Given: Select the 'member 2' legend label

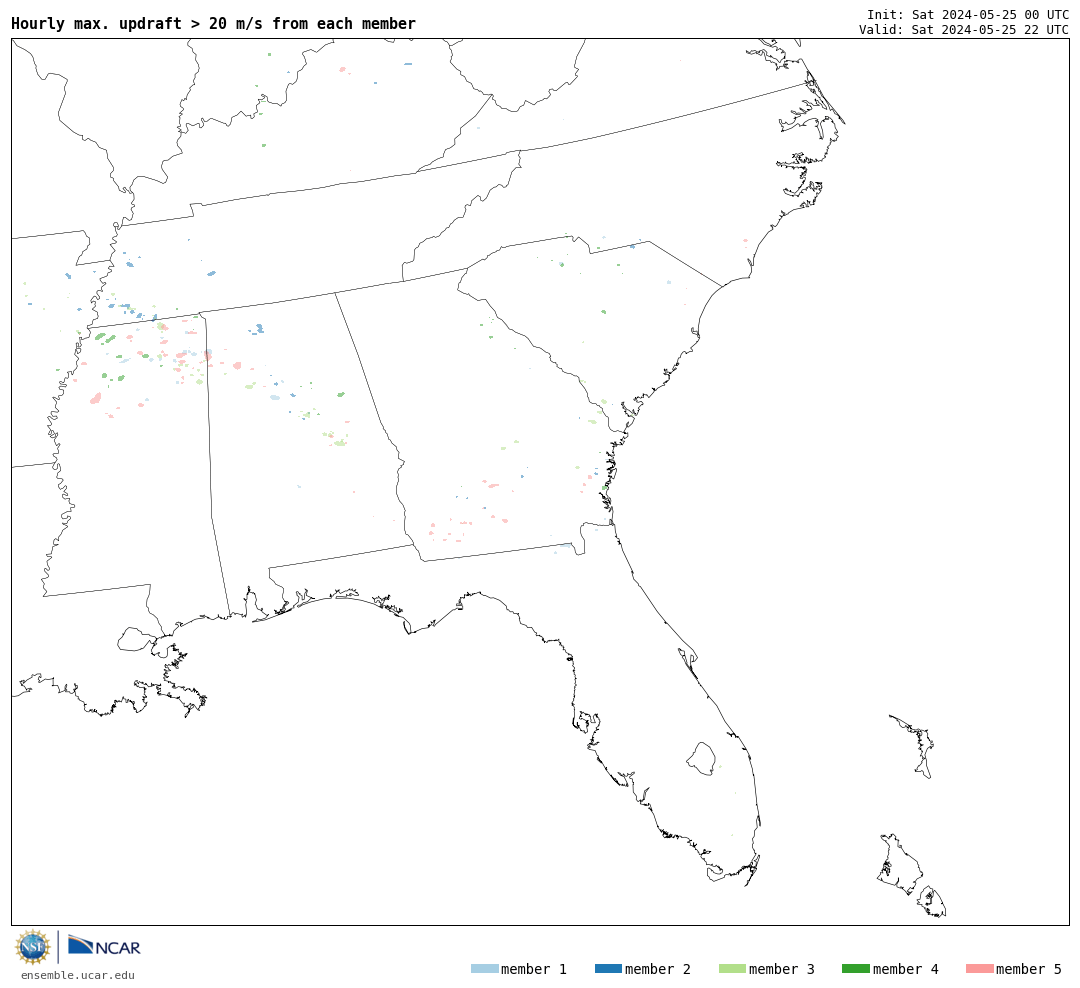Looking at the screenshot, I should [658, 969].
